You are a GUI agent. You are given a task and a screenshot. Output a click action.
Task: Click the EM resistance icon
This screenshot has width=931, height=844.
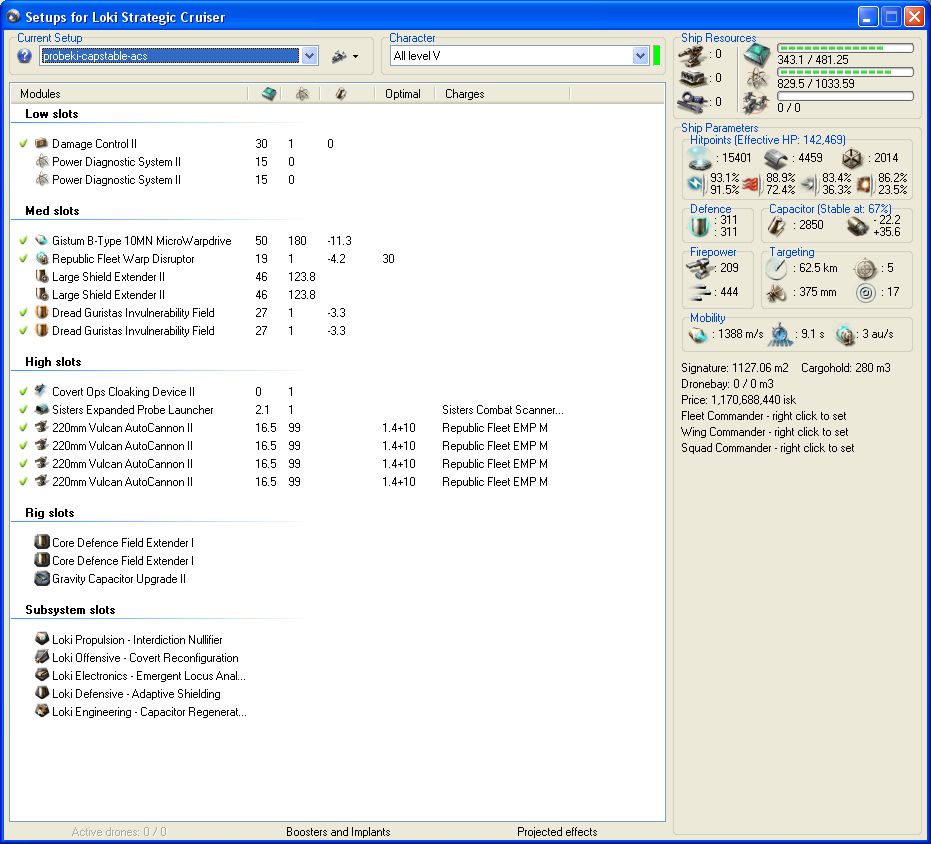click(x=695, y=184)
